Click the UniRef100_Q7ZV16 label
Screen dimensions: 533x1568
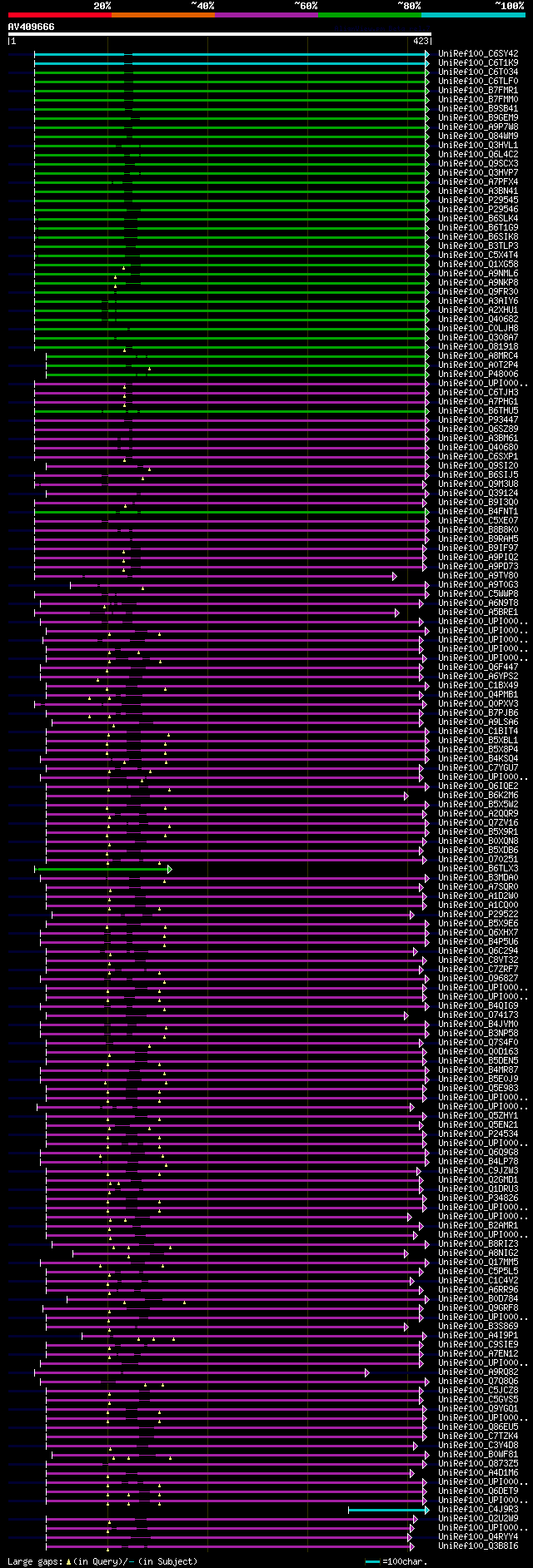click(x=478, y=822)
